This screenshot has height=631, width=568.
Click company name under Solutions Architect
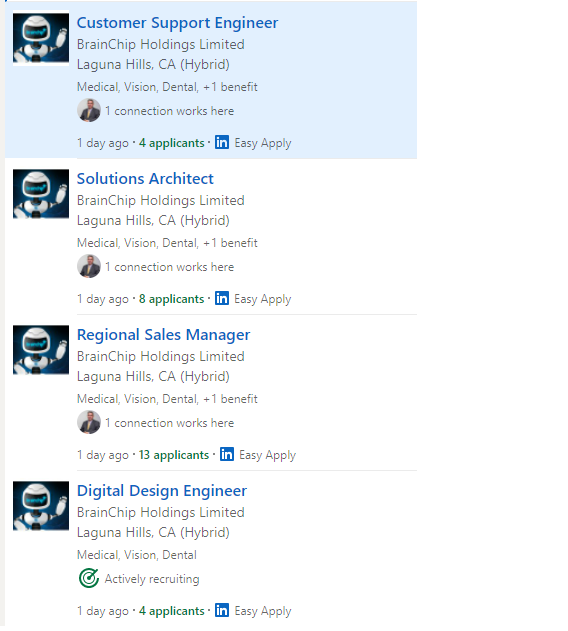pos(161,200)
